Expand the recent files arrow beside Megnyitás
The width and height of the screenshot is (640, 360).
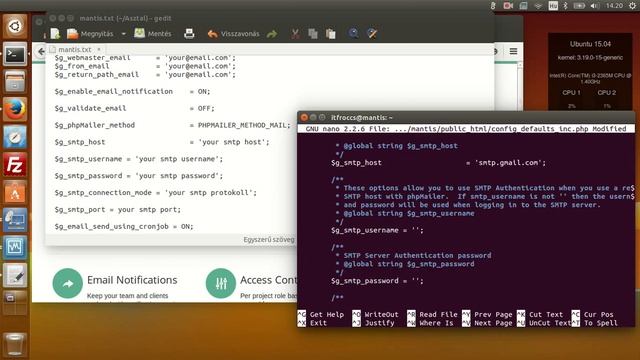pyautogui.click(x=124, y=34)
